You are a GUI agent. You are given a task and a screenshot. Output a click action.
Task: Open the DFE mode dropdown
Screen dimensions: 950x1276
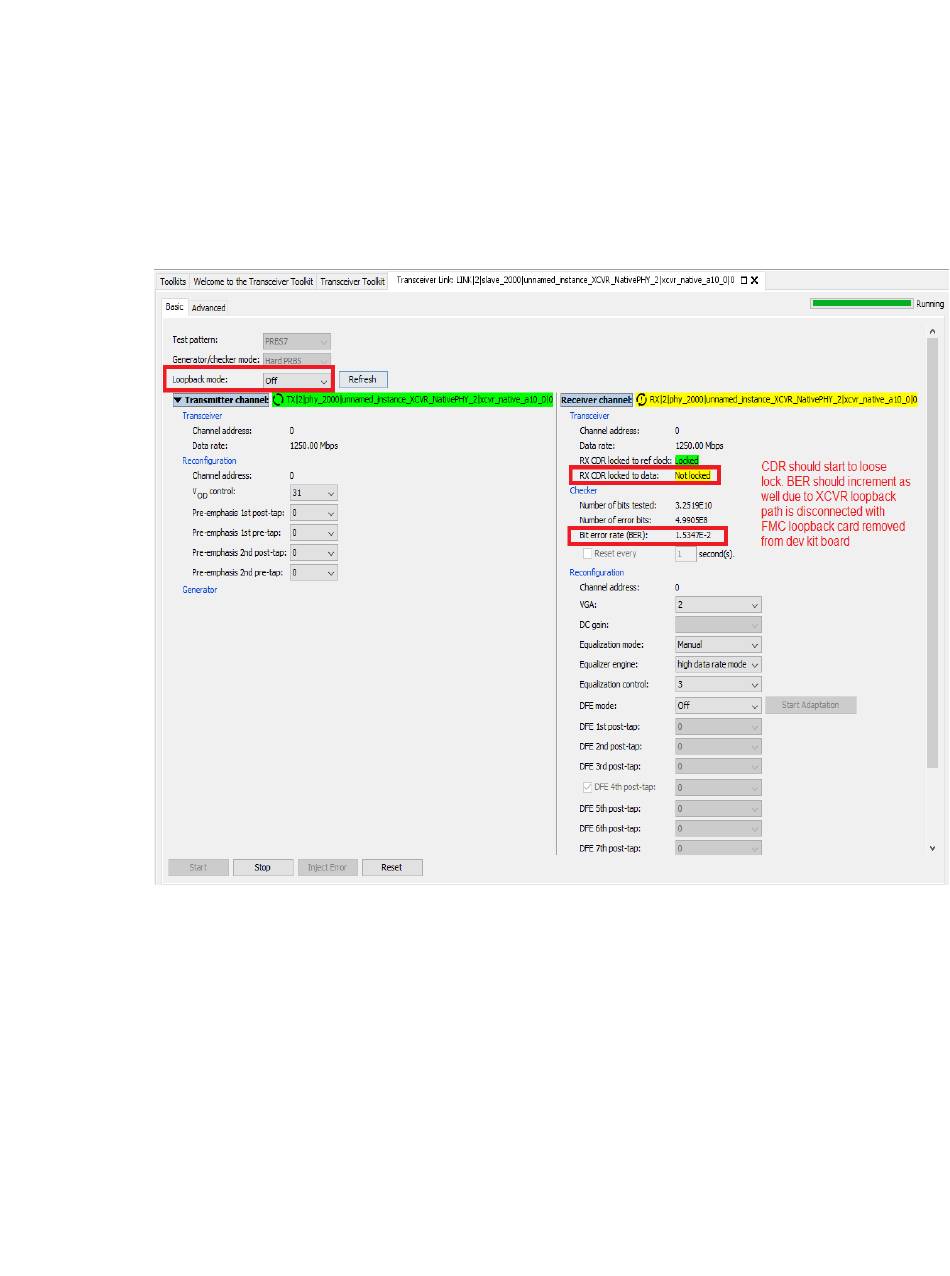click(x=718, y=705)
